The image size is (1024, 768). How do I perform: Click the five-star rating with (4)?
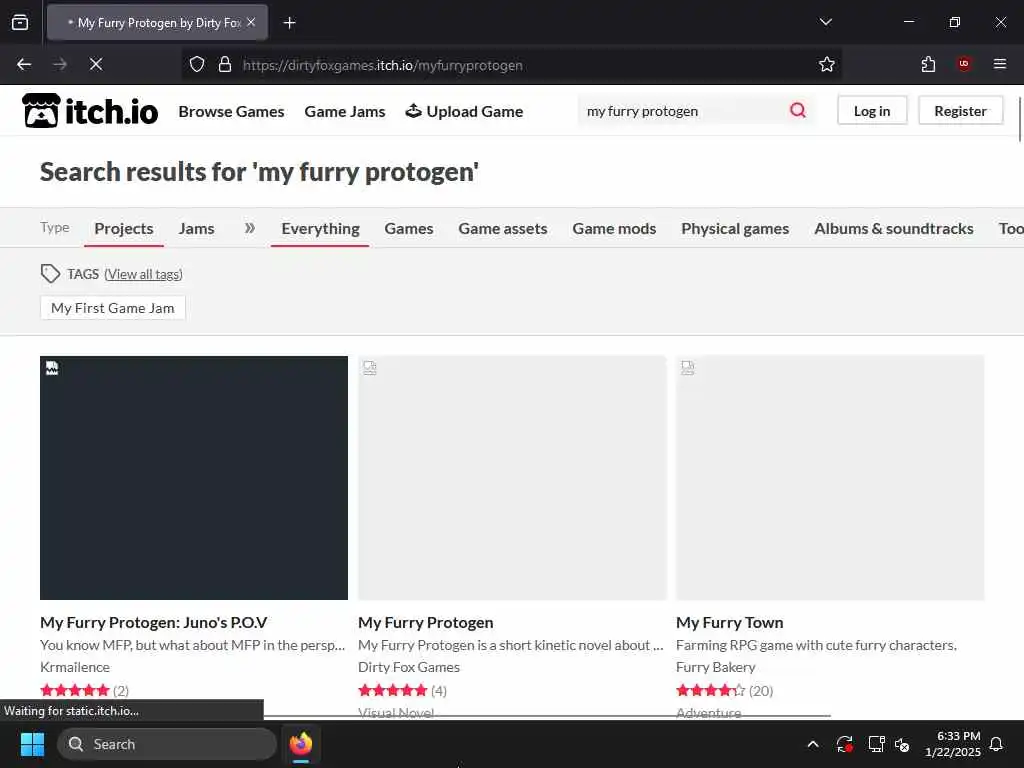(402, 690)
